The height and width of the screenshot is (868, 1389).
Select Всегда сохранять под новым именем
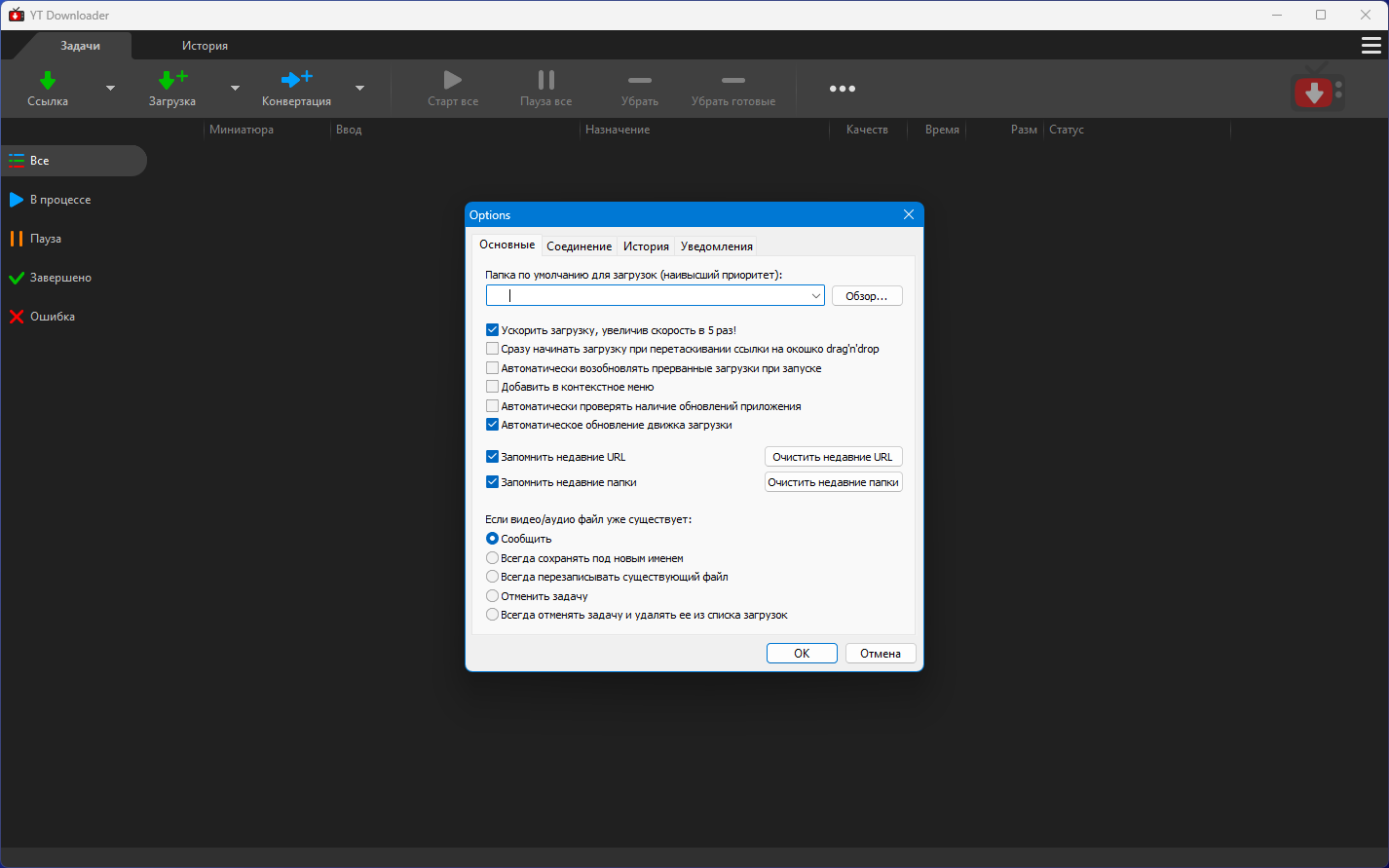492,558
